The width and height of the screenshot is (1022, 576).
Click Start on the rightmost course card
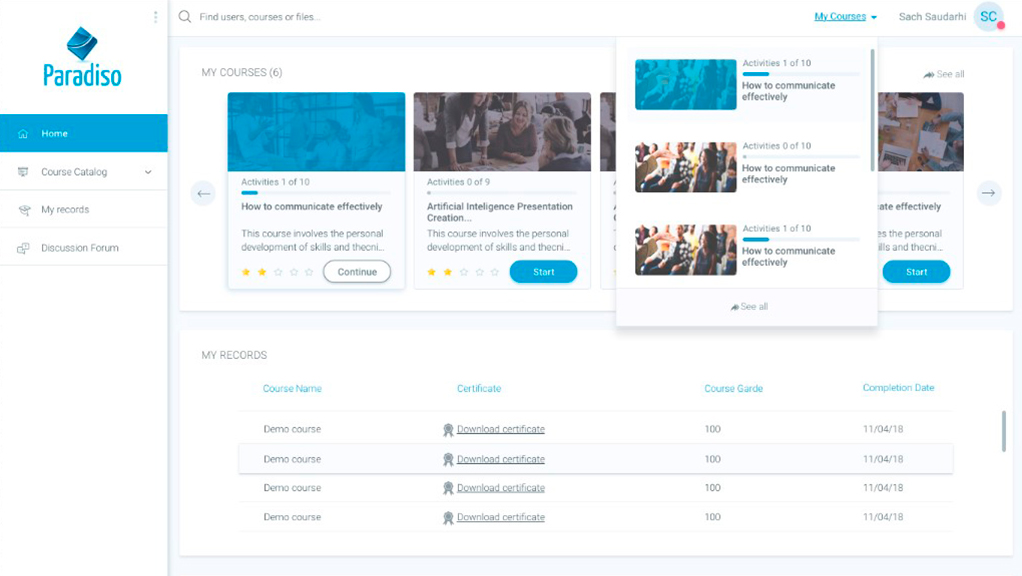[916, 272]
